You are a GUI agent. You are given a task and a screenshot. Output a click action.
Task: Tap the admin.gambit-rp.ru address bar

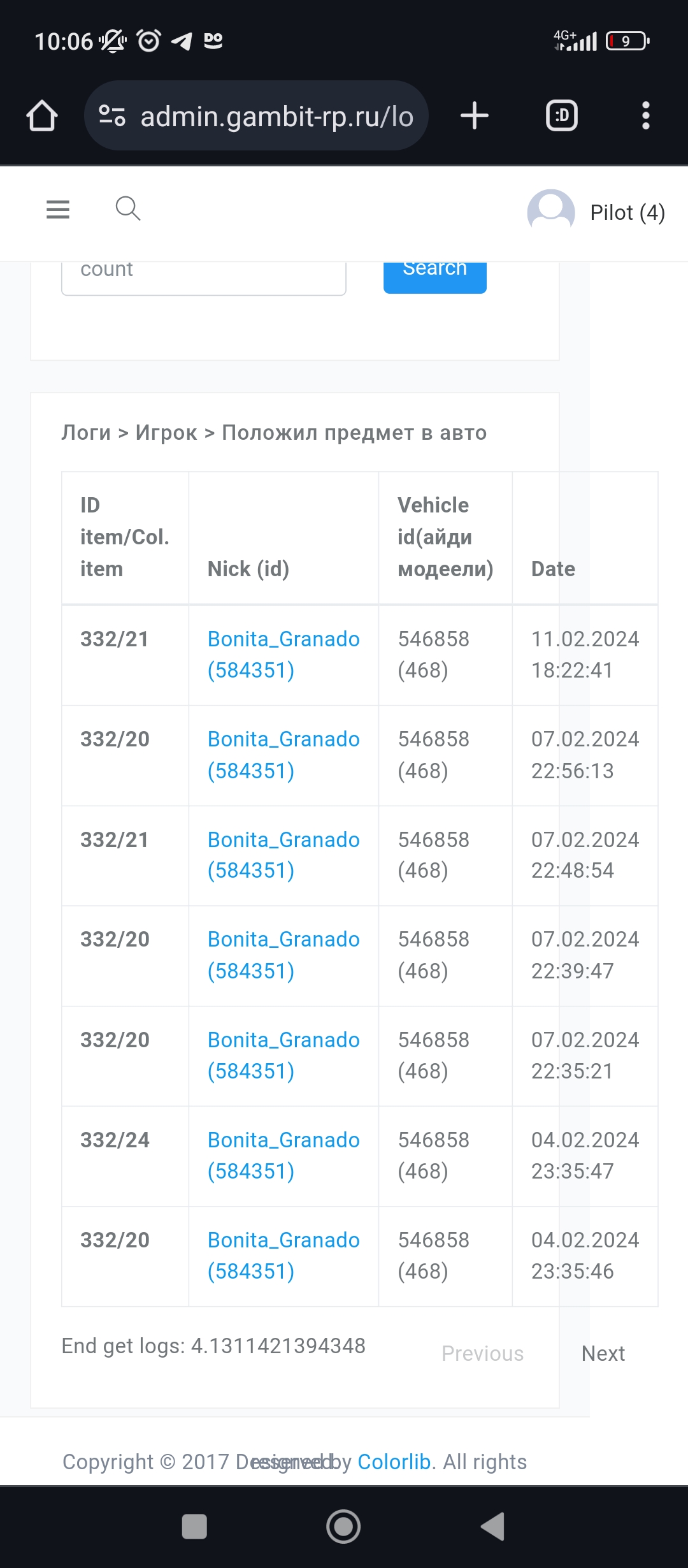tap(276, 116)
